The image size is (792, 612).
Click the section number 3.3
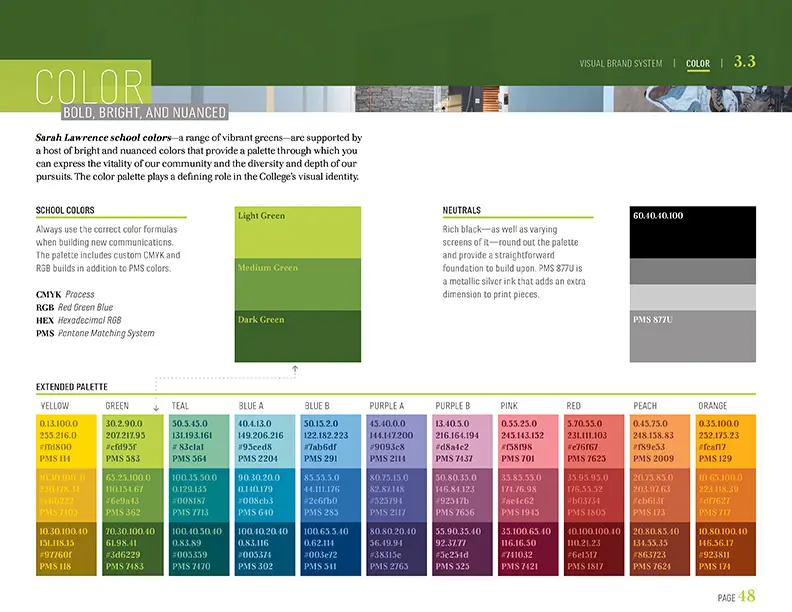pyautogui.click(x=745, y=62)
